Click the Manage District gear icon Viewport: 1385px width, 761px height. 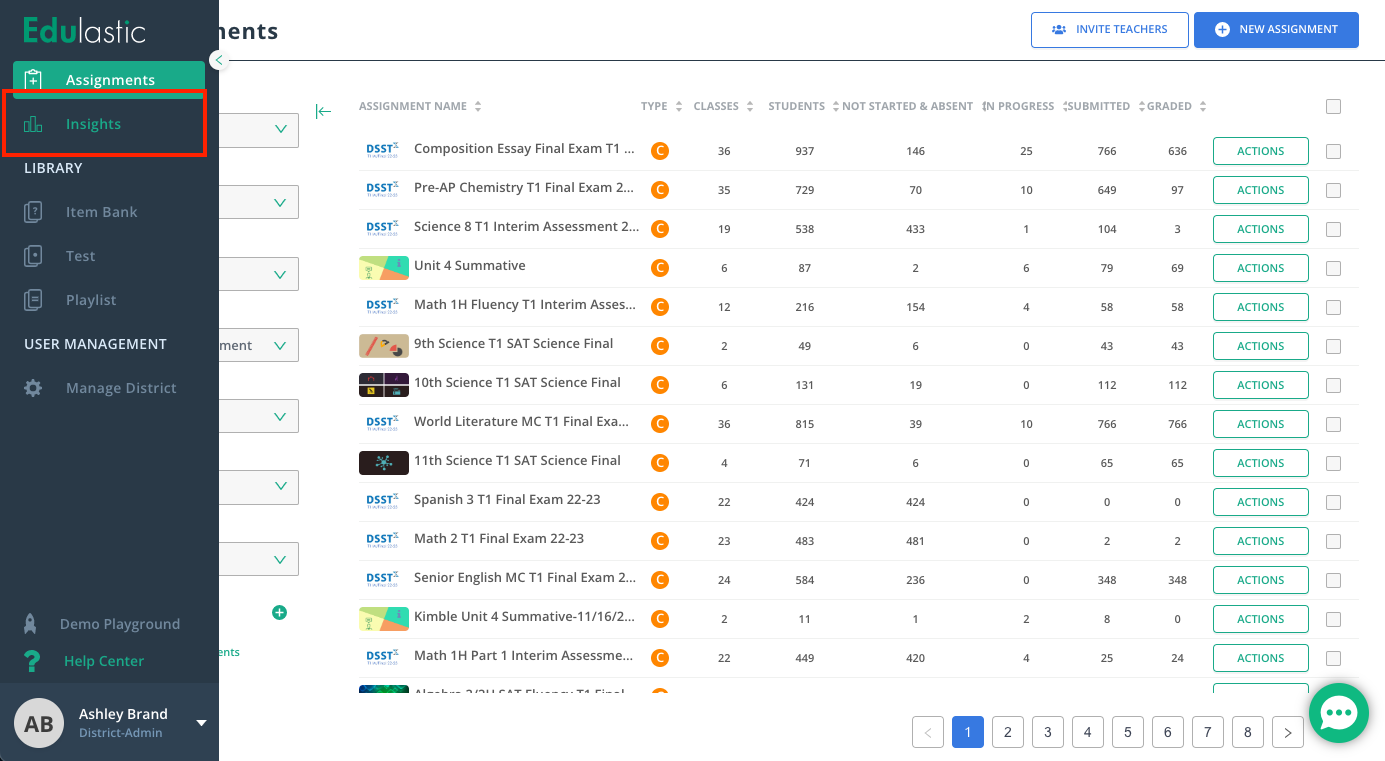[x=33, y=388]
